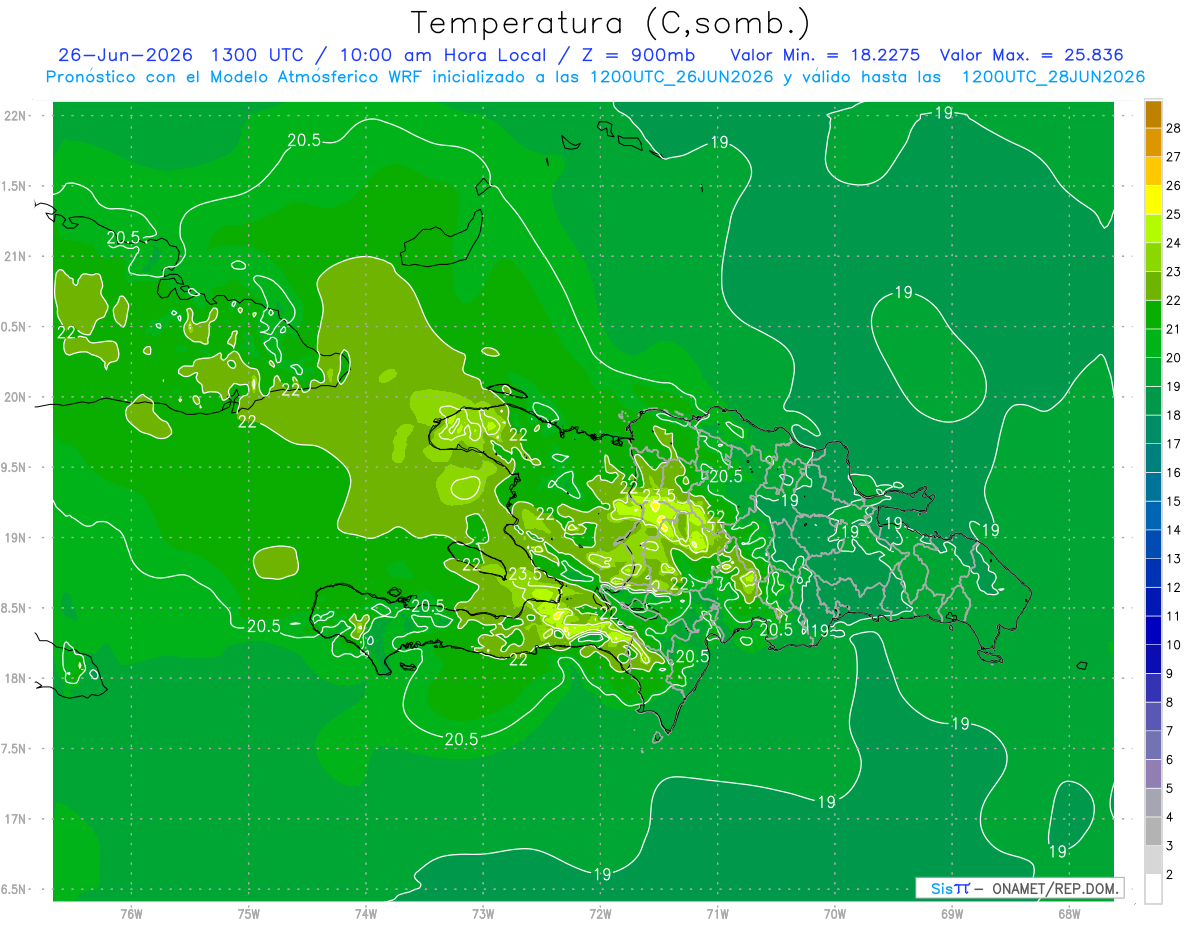This screenshot has width=1200, height=927.
Task: Click the lime legend swatch between 24 and 25
Action: click(x=1153, y=228)
